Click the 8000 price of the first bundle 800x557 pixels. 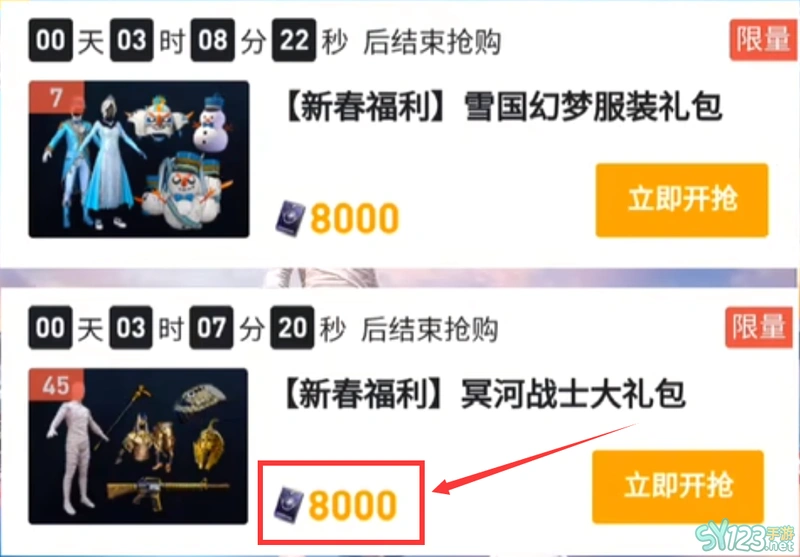pyautogui.click(x=355, y=219)
